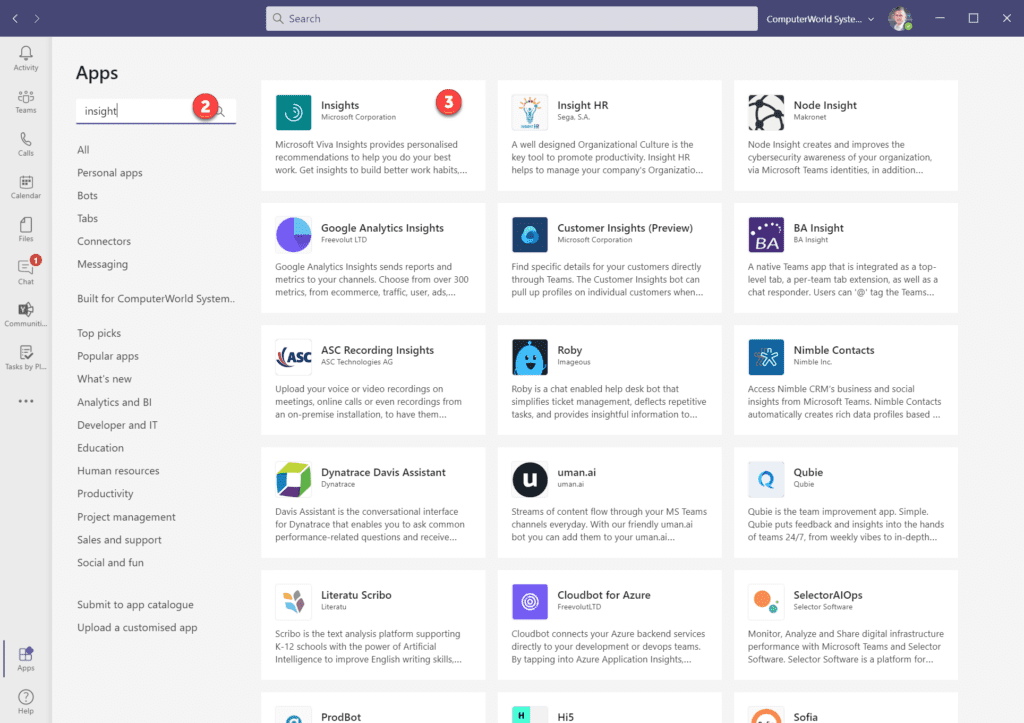Click the Node Insight app icon
Screen dimensions: 1024x723
pyautogui.click(x=766, y=112)
